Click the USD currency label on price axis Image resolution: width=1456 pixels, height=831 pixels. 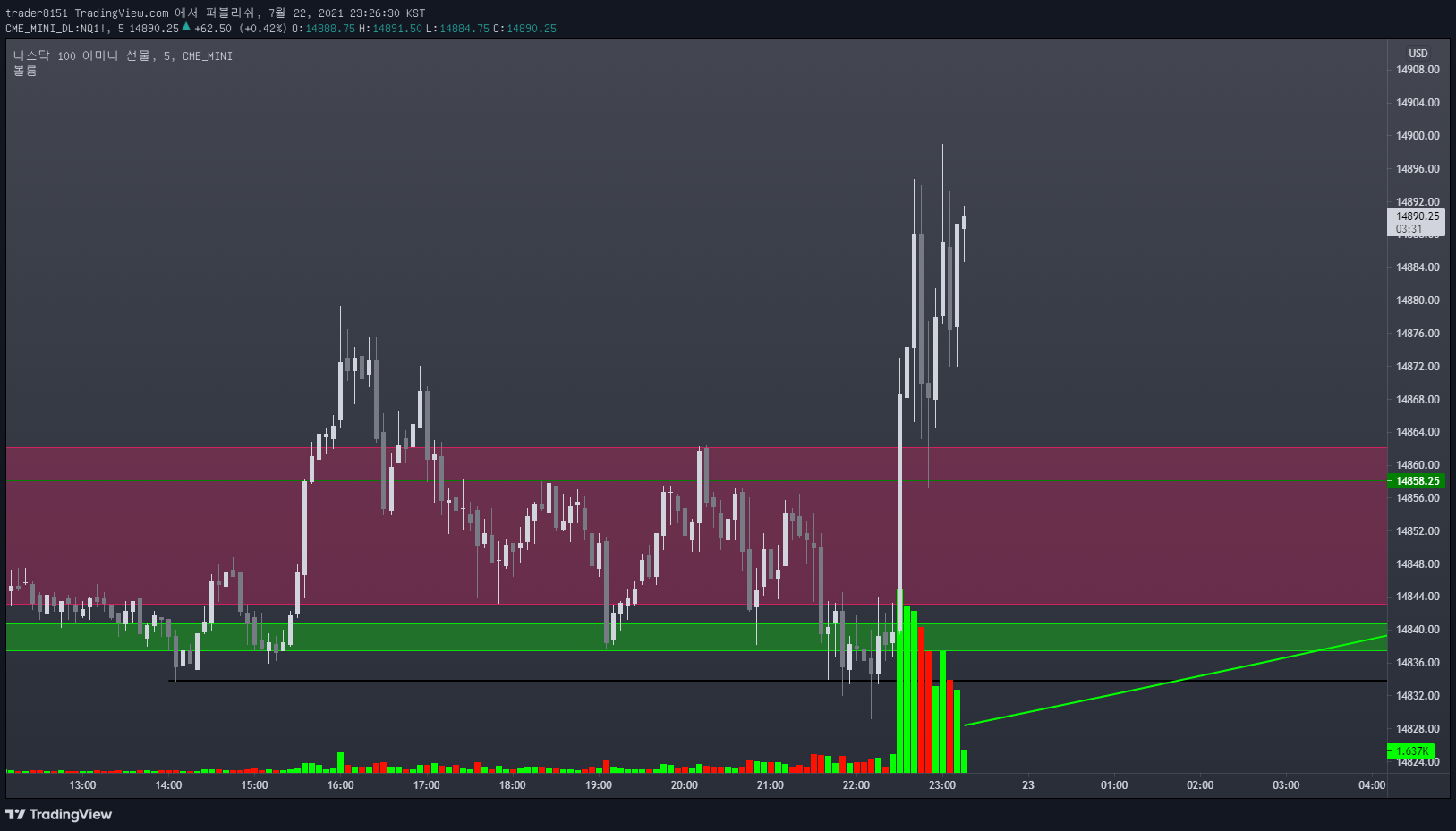[x=1418, y=53]
